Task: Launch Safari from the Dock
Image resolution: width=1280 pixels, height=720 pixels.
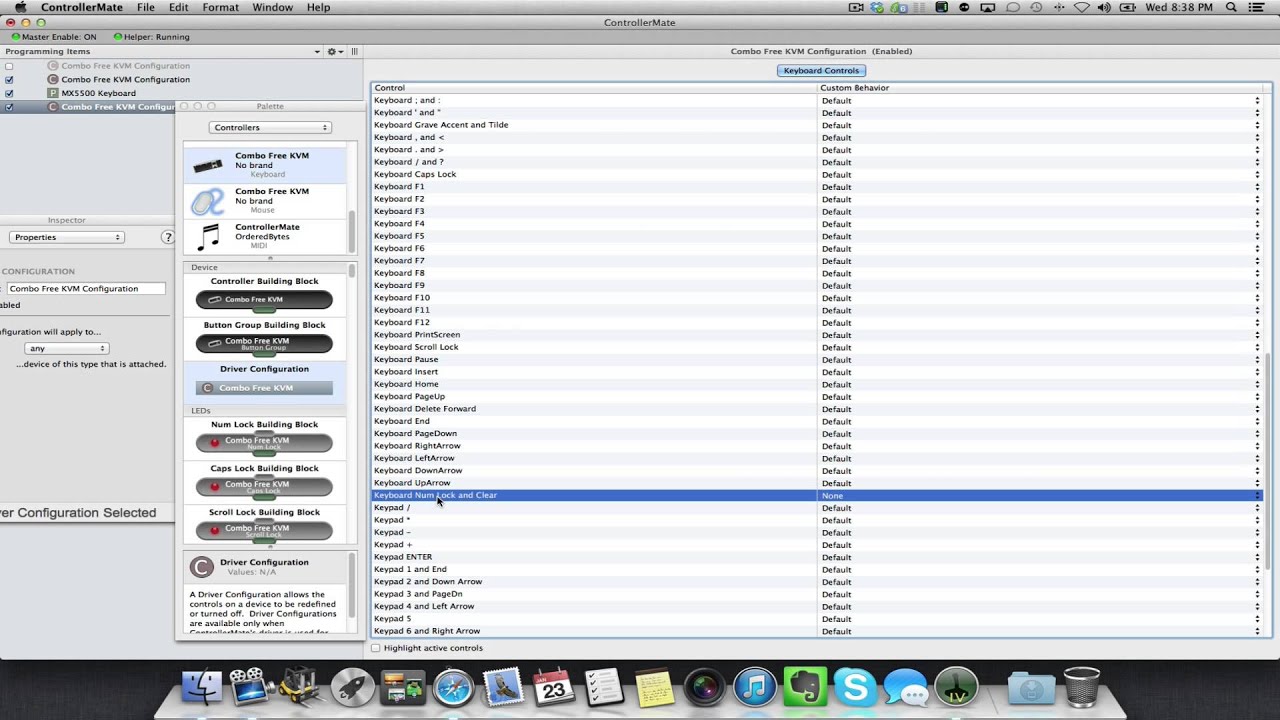Action: pos(453,688)
